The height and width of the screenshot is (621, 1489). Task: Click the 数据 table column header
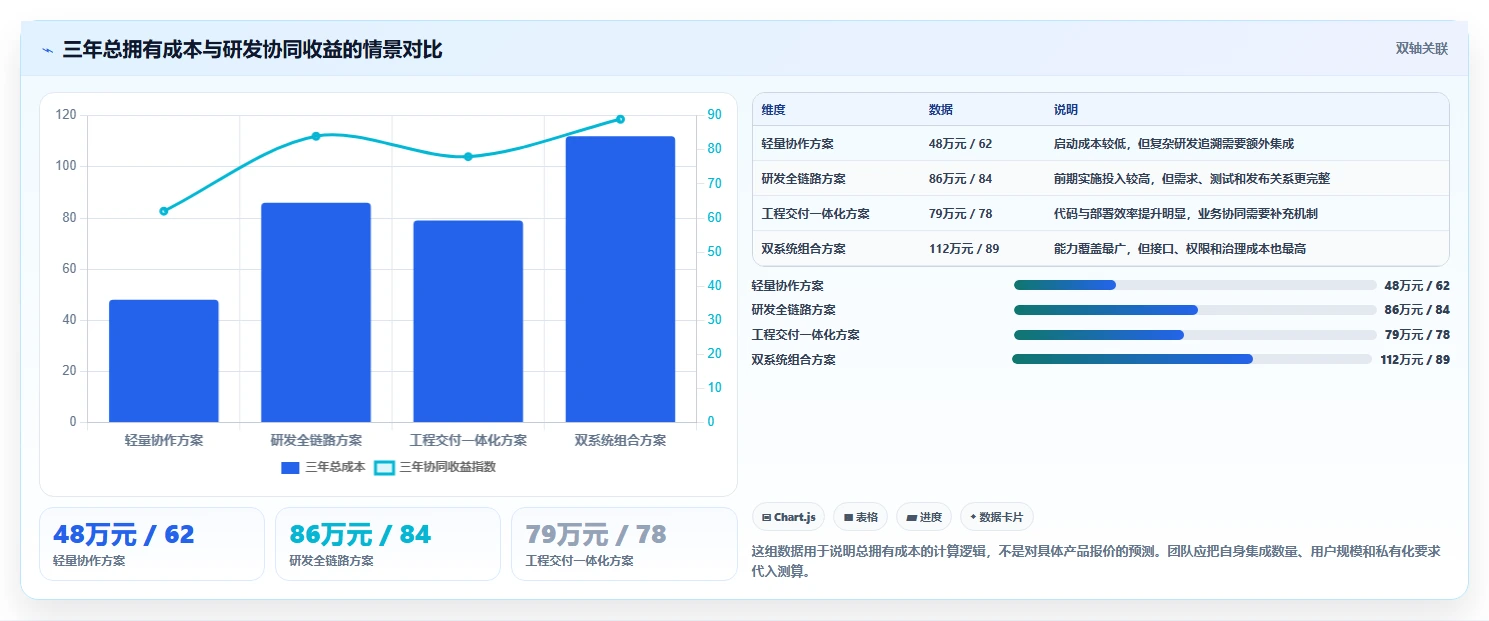click(x=941, y=110)
